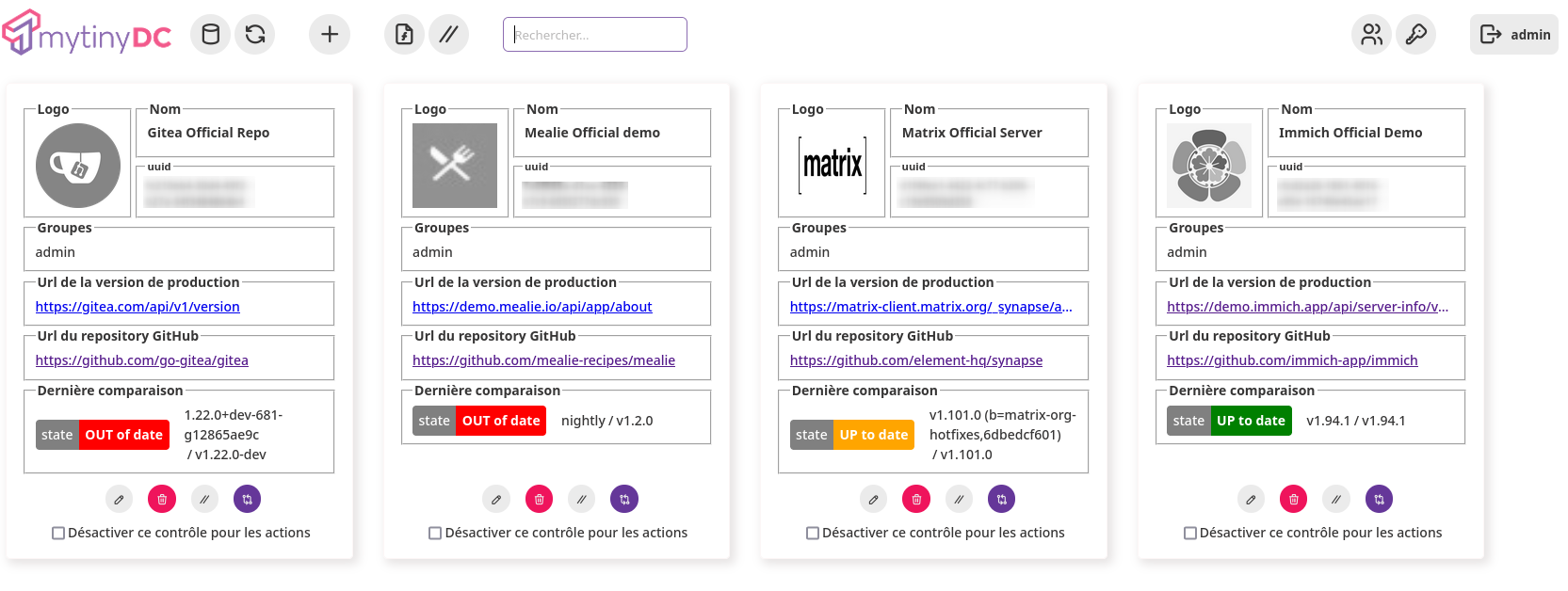Open github.com/element-hq/synapse link
1568x591 pixels.
click(916, 360)
